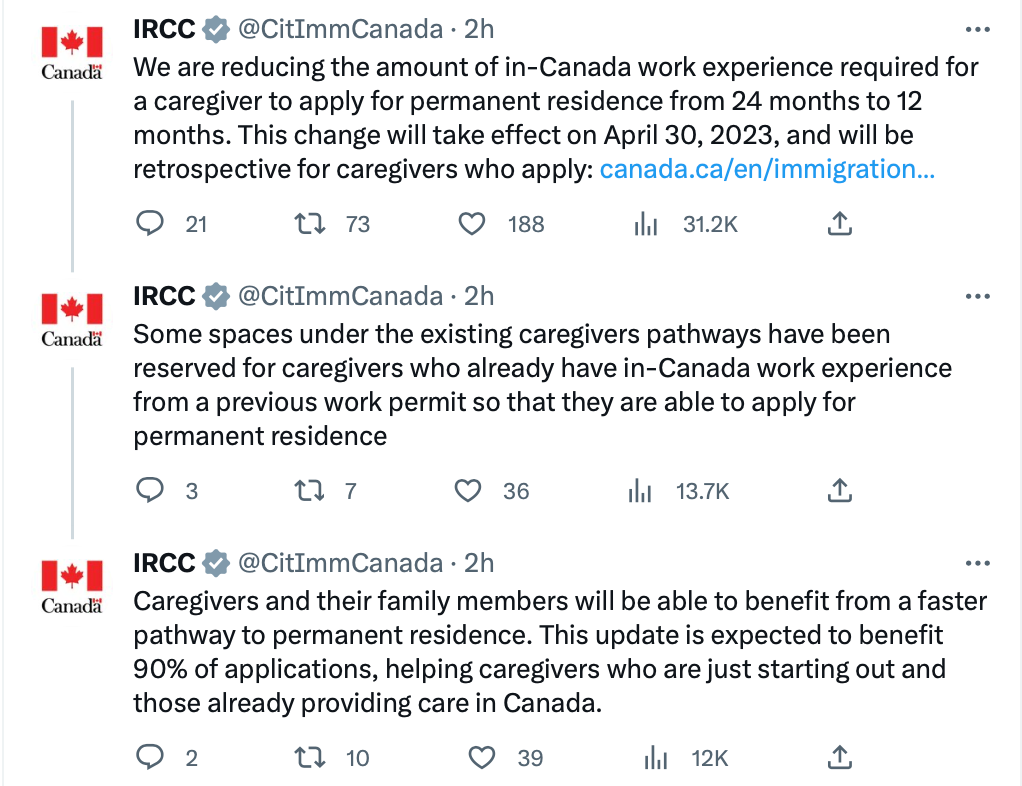Share the reserved spaces tweet
1022x786 pixels.
[840, 491]
